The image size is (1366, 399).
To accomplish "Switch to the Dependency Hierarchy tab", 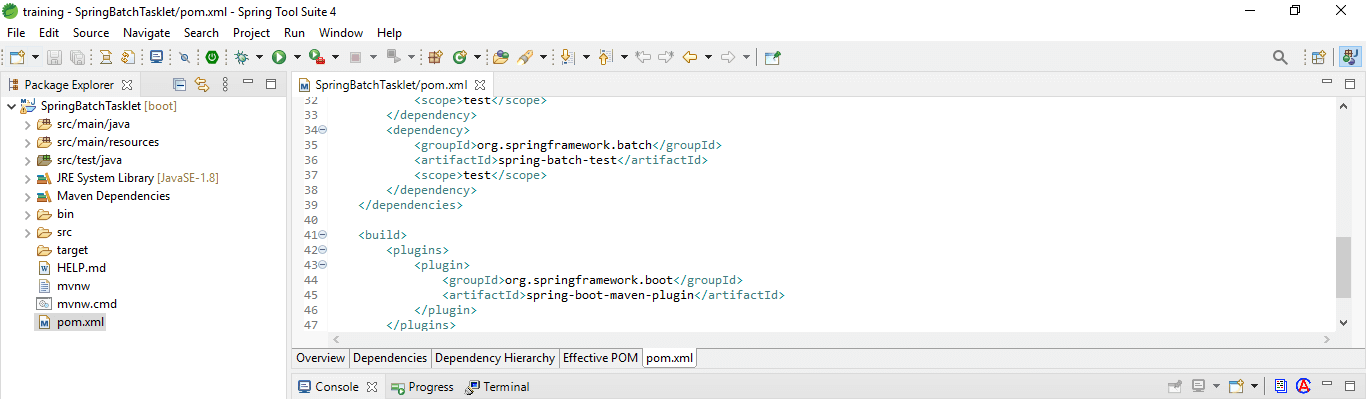I will tap(495, 358).
